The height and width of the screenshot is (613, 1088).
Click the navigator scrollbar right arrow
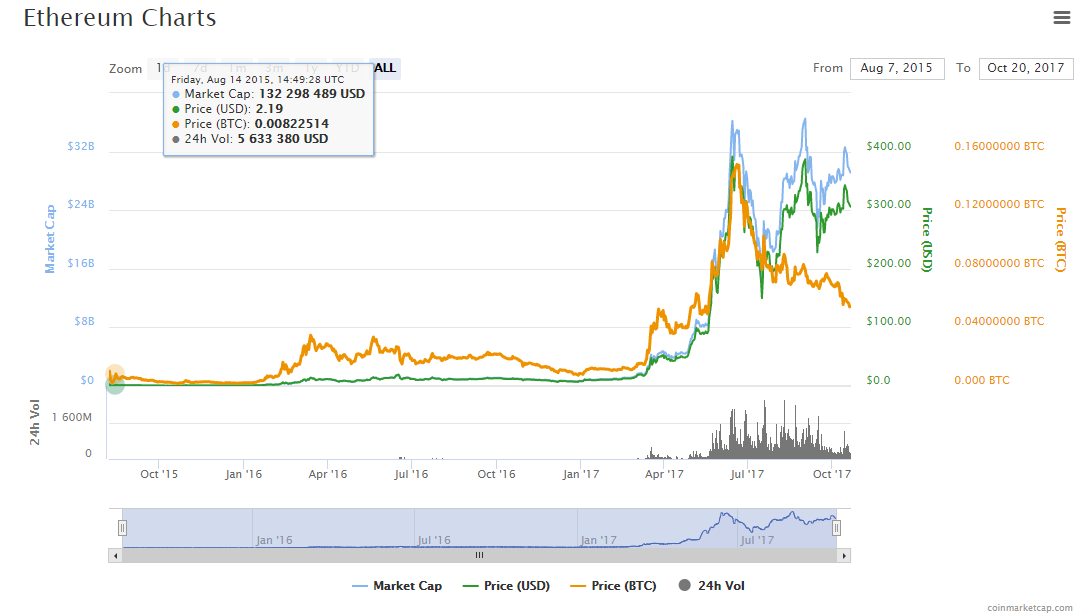point(844,555)
